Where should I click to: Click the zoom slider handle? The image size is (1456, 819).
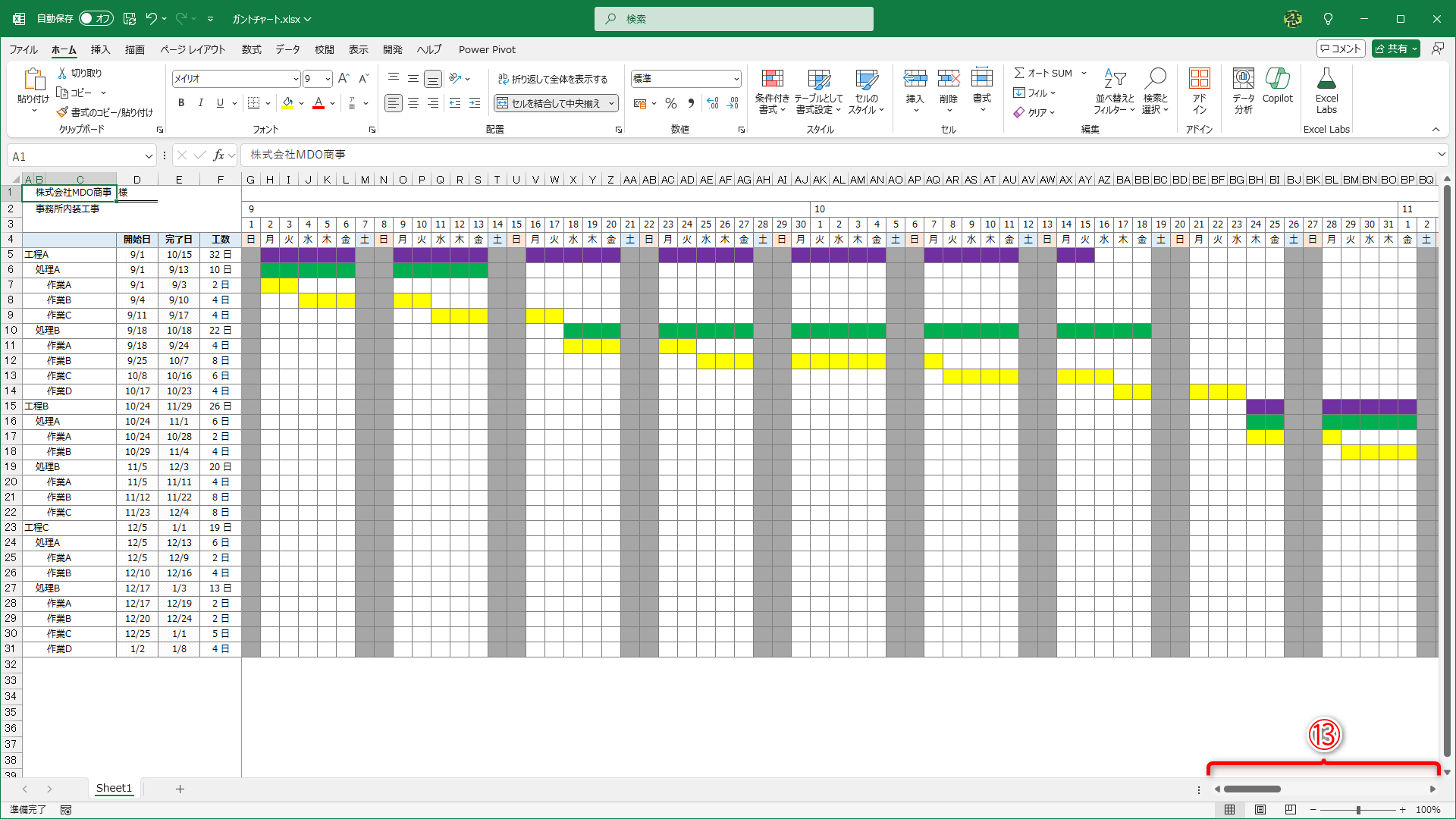(1357, 810)
